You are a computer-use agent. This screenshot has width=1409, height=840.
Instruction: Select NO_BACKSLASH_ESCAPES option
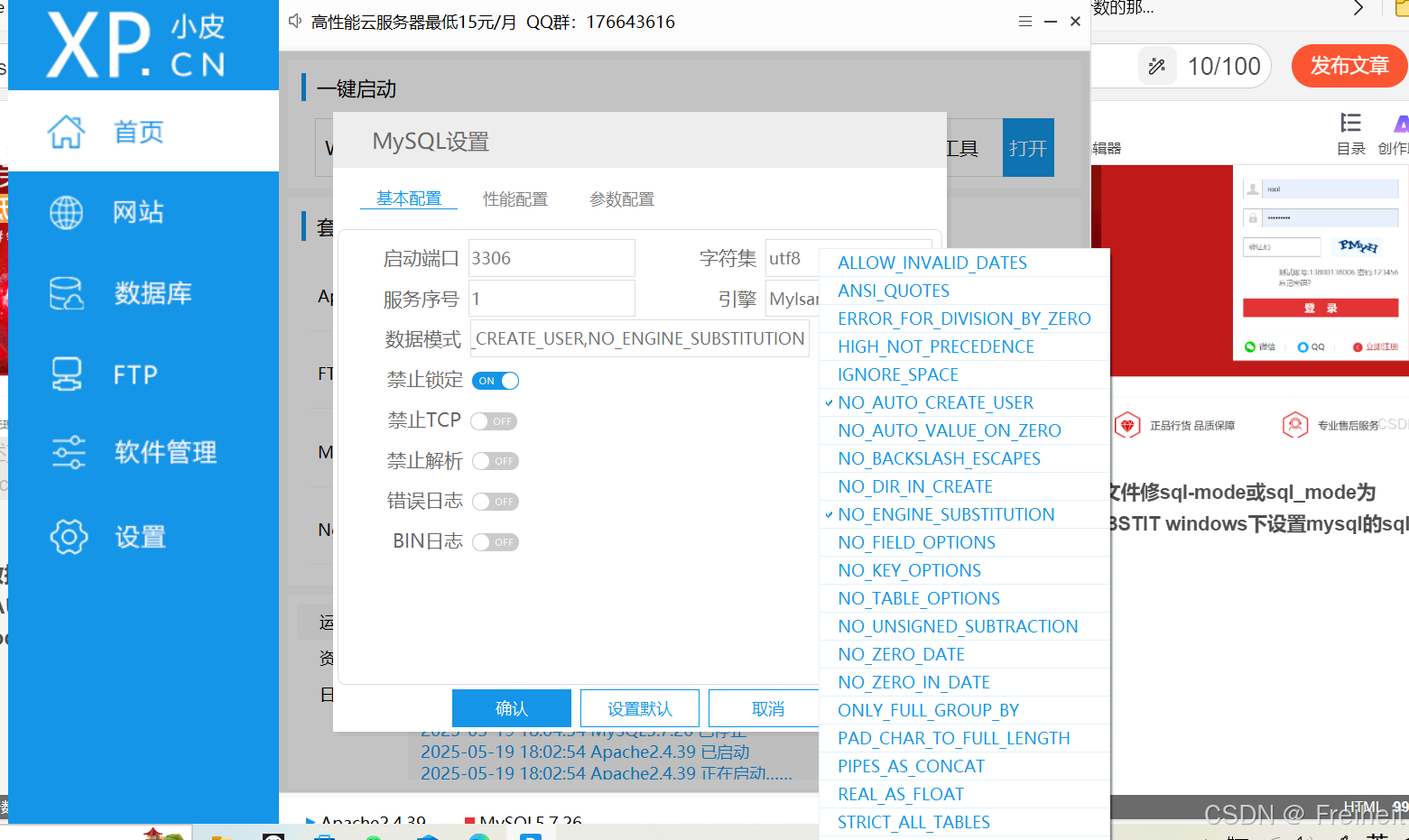[x=964, y=458]
